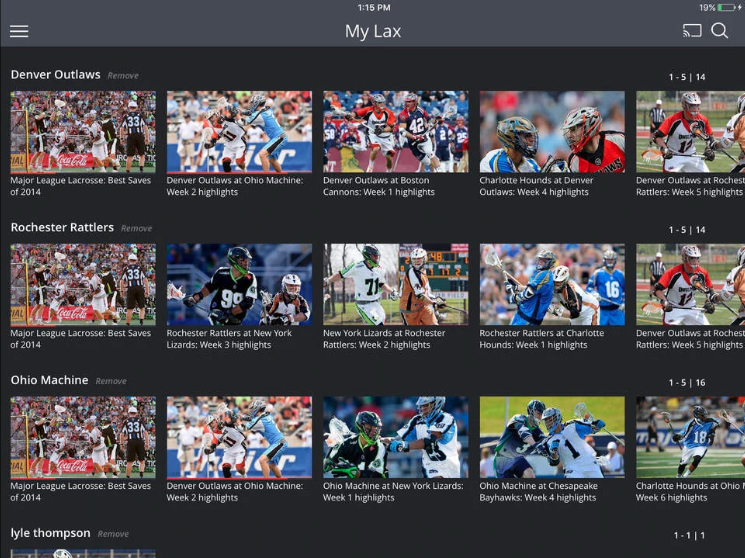
Task: Tap the Cast to screen icon
Action: [692, 31]
